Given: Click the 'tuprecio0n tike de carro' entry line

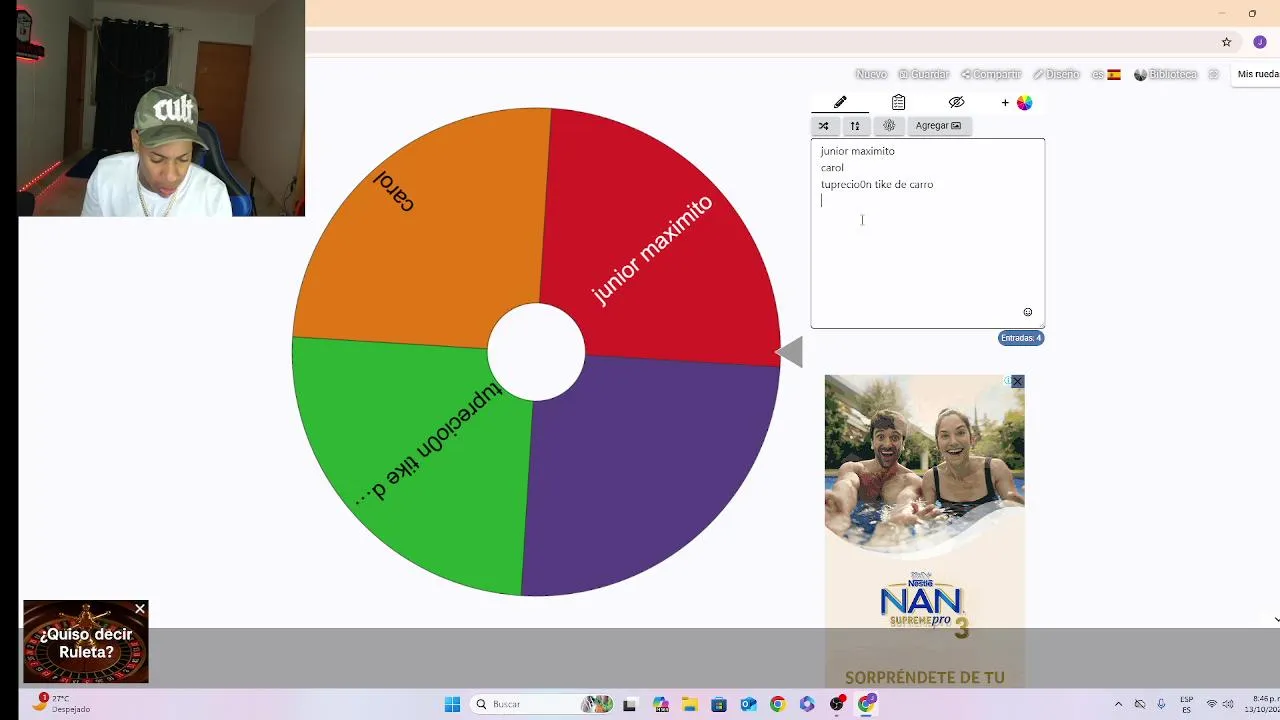Looking at the screenshot, I should (877, 184).
